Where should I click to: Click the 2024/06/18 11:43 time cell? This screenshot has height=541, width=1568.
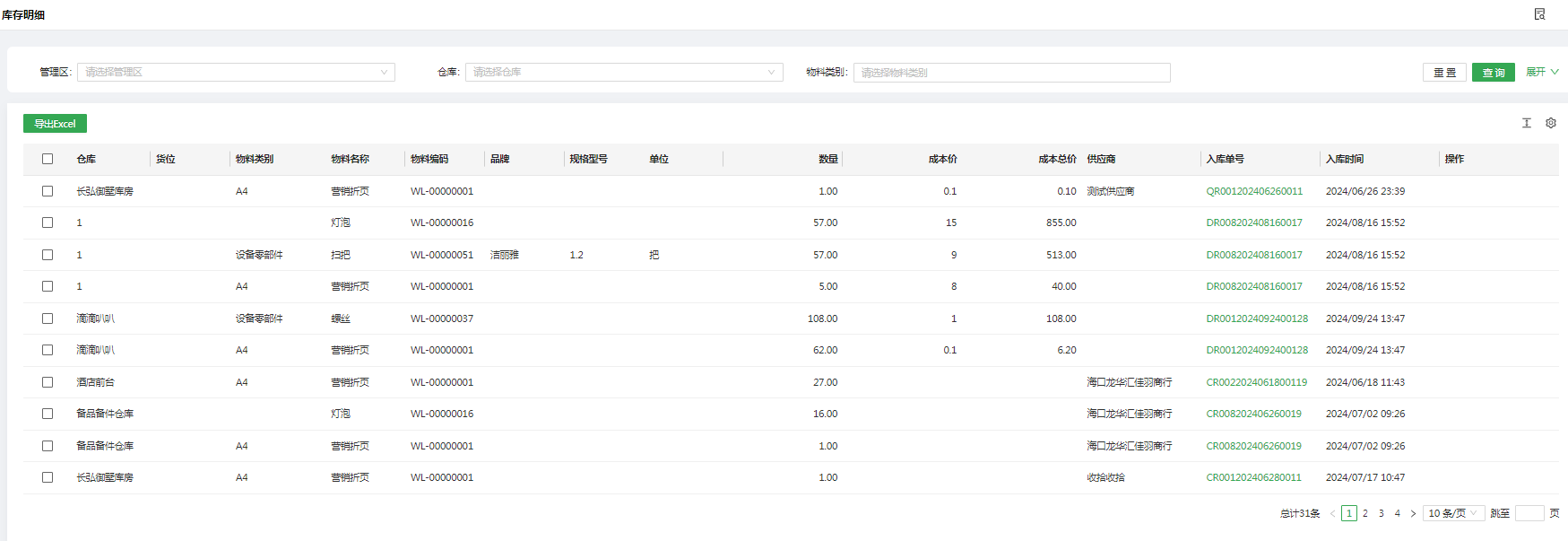[x=1365, y=382]
